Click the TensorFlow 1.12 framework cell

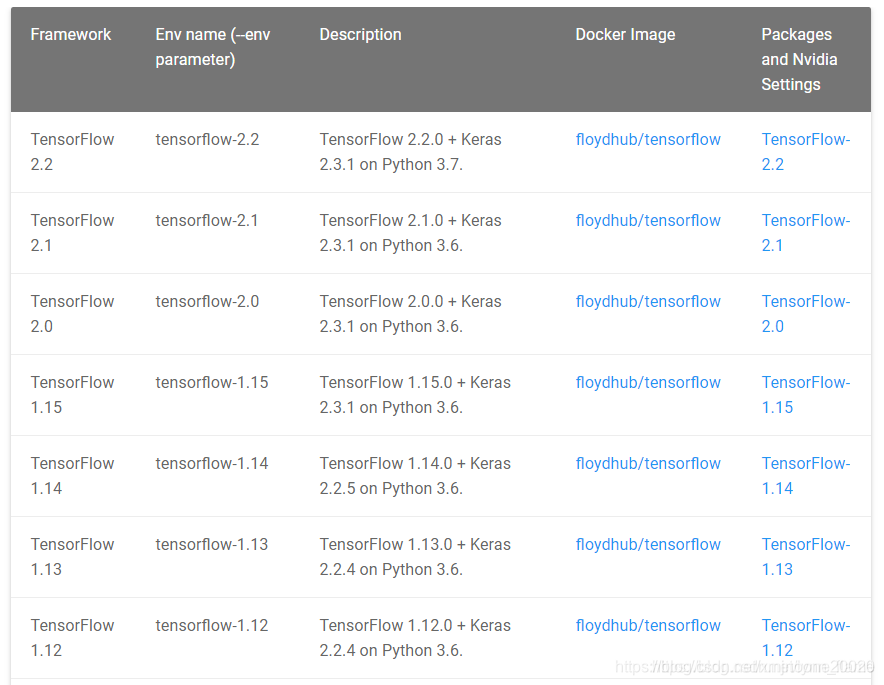point(72,638)
